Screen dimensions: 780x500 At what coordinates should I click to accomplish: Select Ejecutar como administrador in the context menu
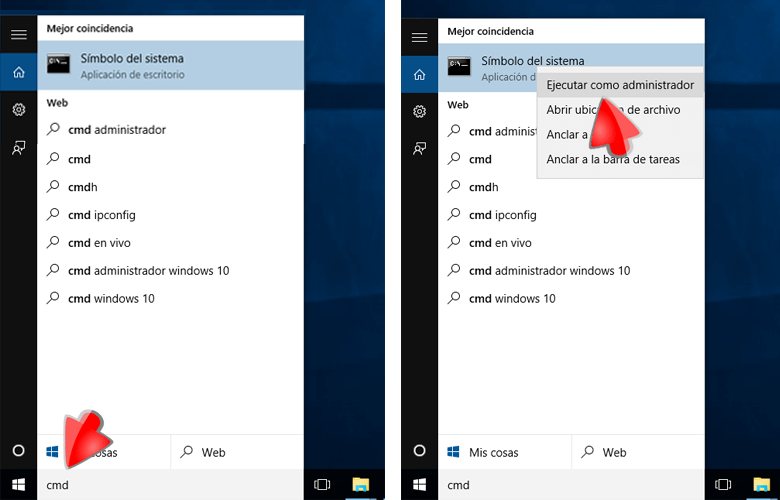[x=620, y=86]
